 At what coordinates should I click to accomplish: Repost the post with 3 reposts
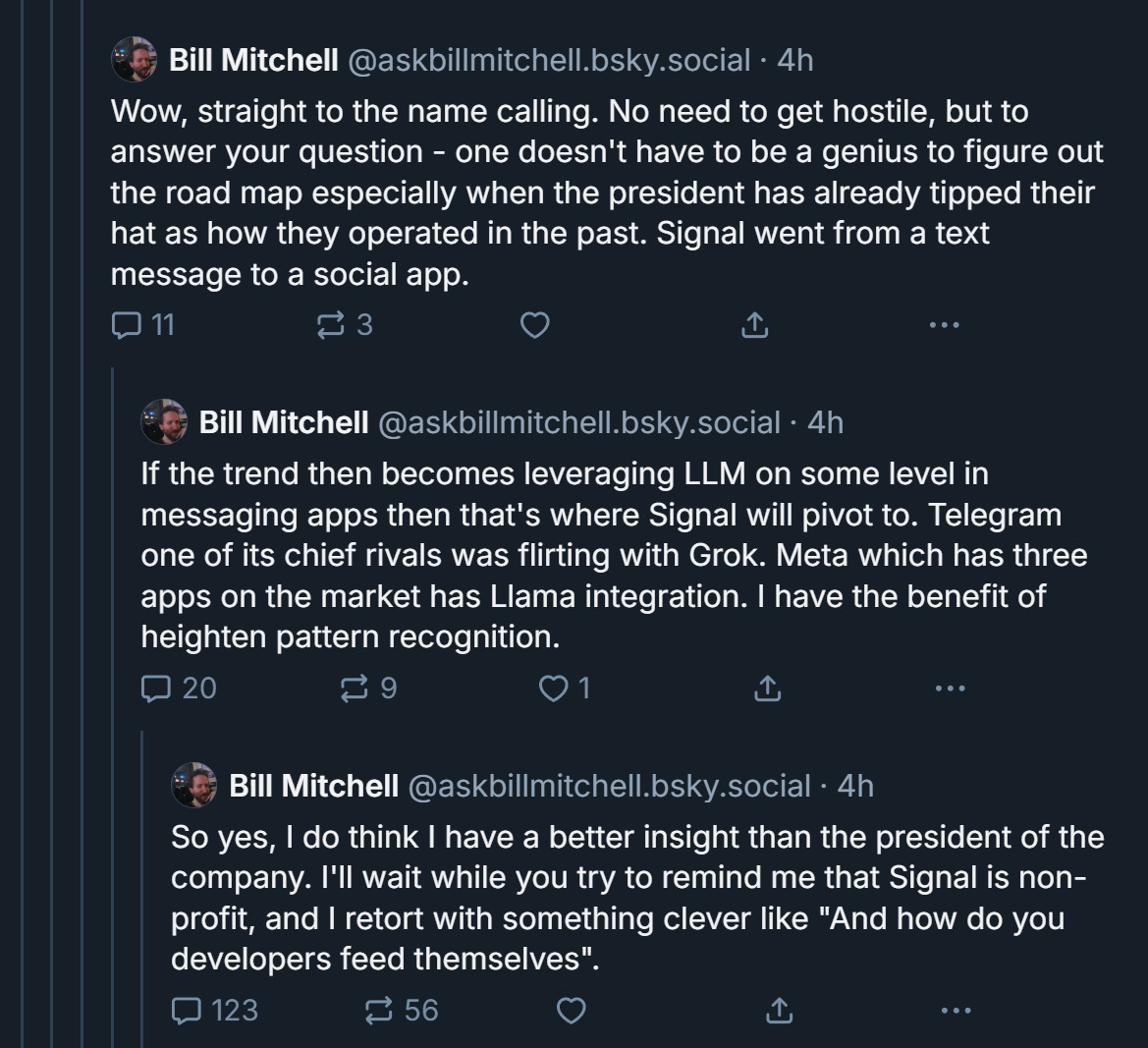click(330, 325)
